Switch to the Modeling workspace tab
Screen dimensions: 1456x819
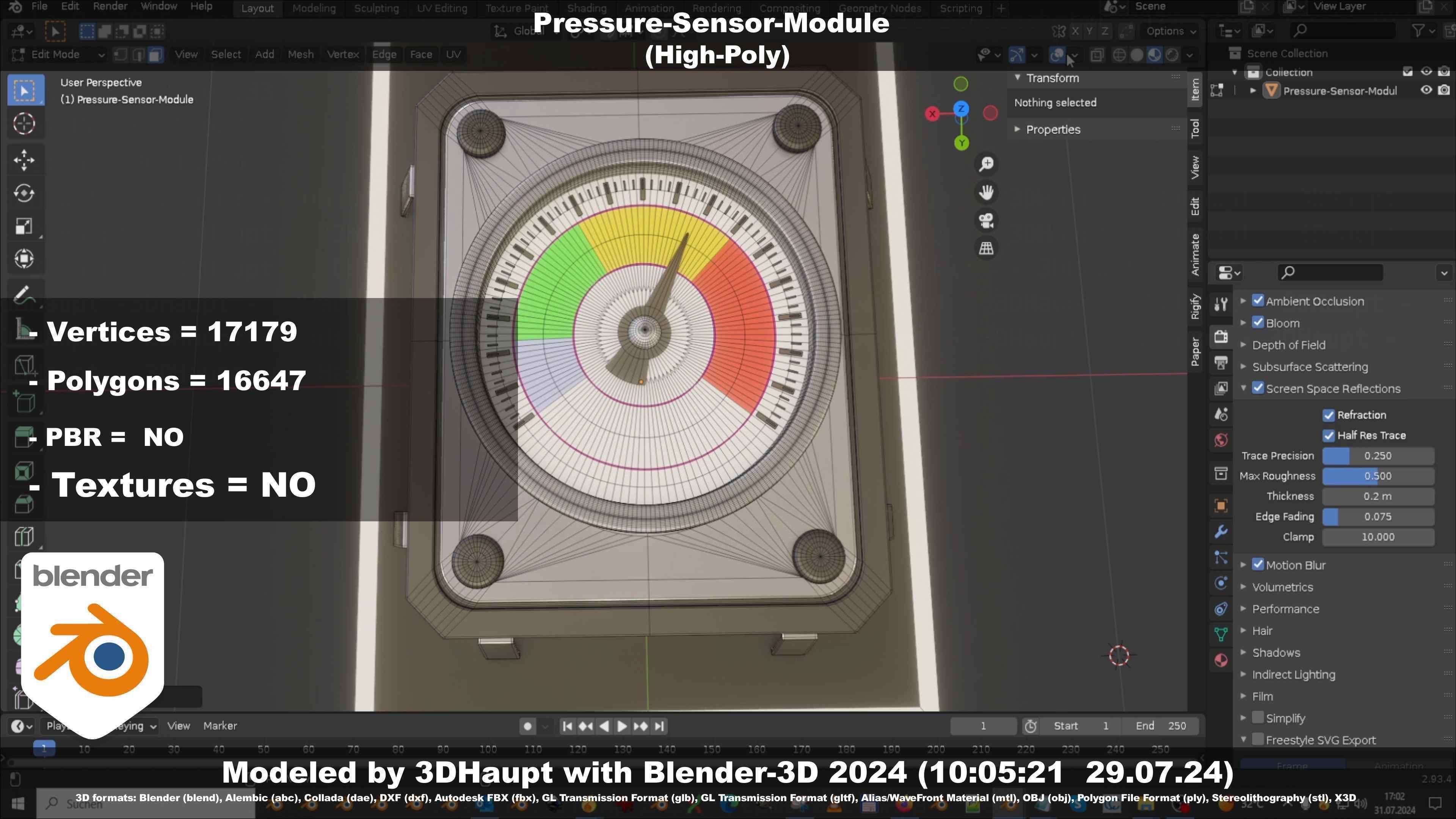pyautogui.click(x=314, y=8)
